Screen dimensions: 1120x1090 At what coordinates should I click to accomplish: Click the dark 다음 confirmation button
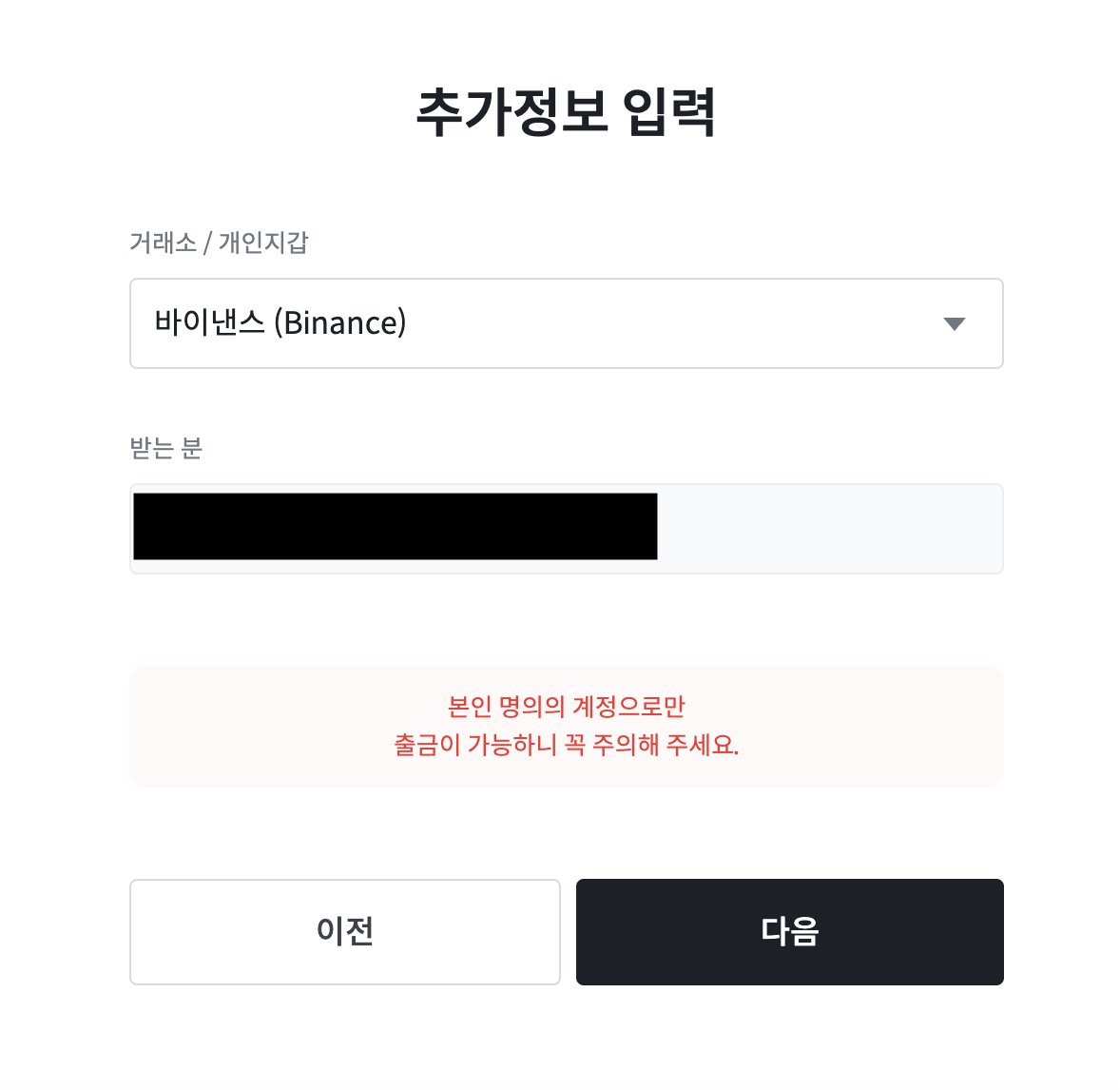pos(789,932)
